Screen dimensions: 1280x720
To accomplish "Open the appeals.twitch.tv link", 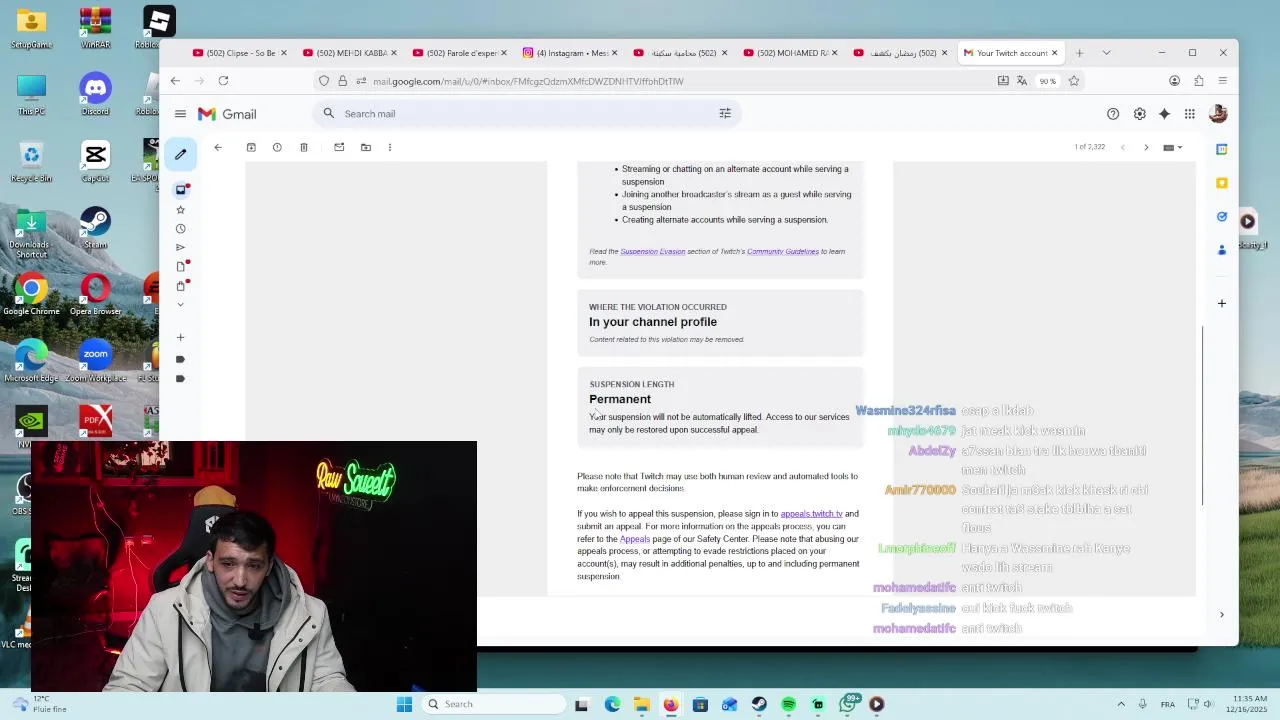I will 811,514.
